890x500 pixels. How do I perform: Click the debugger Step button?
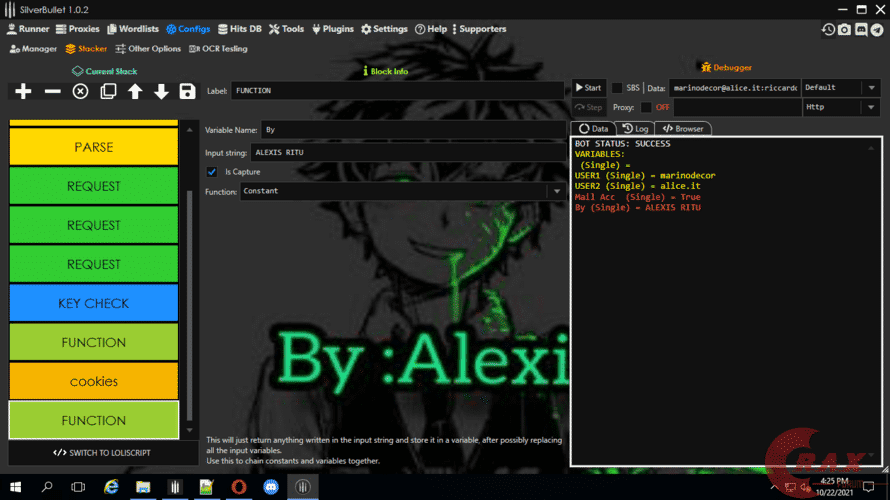(x=589, y=107)
